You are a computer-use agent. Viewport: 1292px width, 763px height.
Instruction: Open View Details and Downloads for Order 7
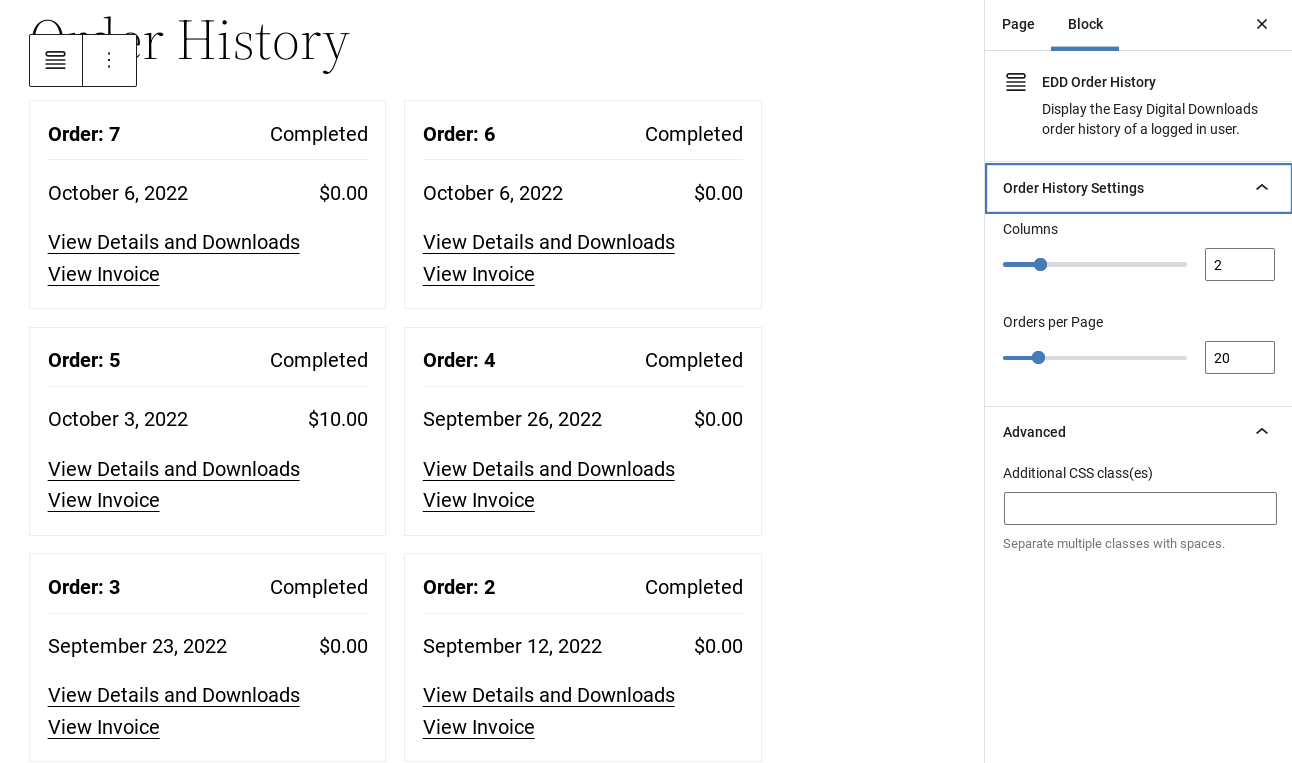174,243
